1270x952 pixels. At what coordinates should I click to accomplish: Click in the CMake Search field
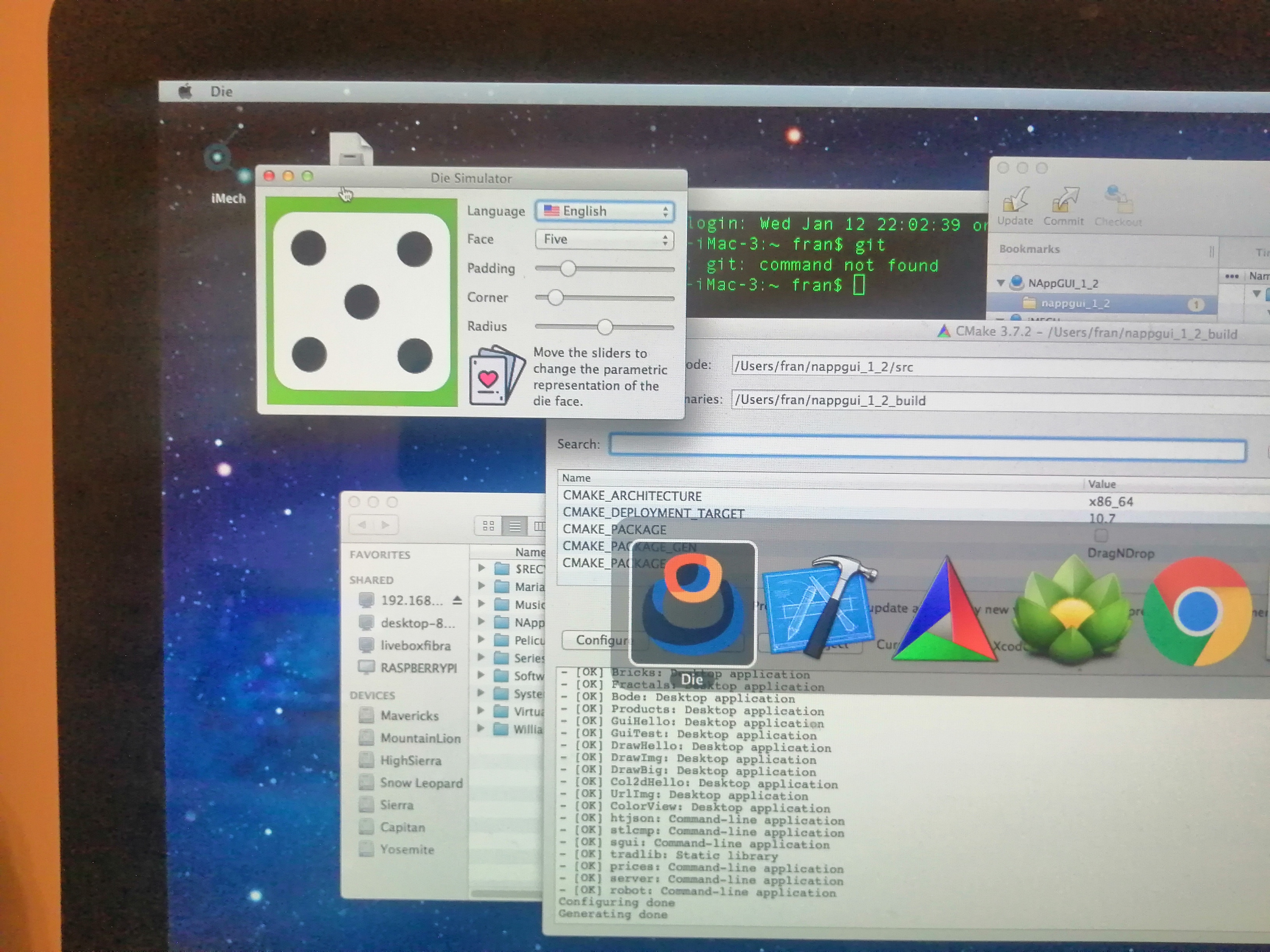pos(927,448)
